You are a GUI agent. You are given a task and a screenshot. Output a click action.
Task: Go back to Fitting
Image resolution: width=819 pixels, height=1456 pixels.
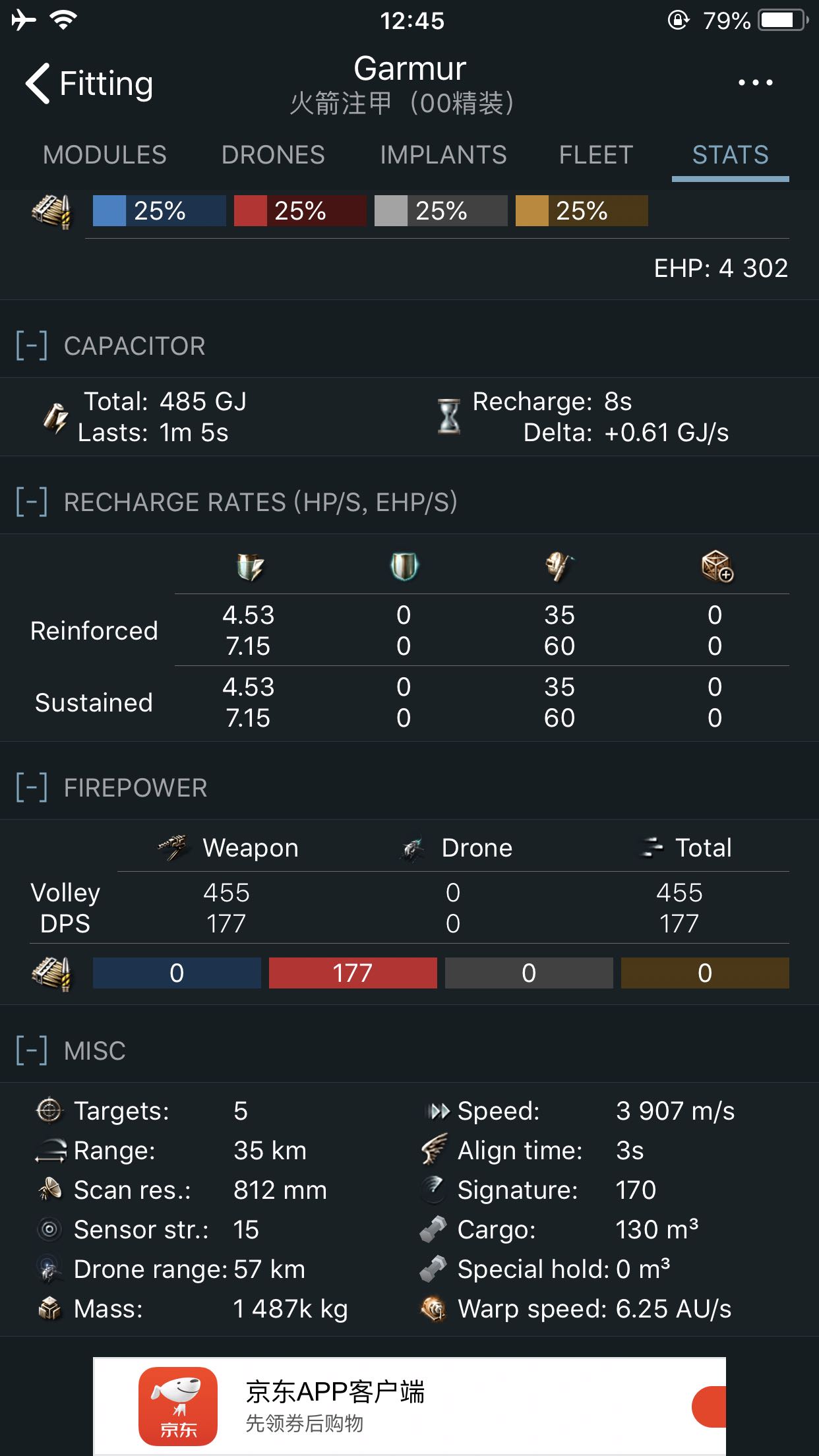89,84
